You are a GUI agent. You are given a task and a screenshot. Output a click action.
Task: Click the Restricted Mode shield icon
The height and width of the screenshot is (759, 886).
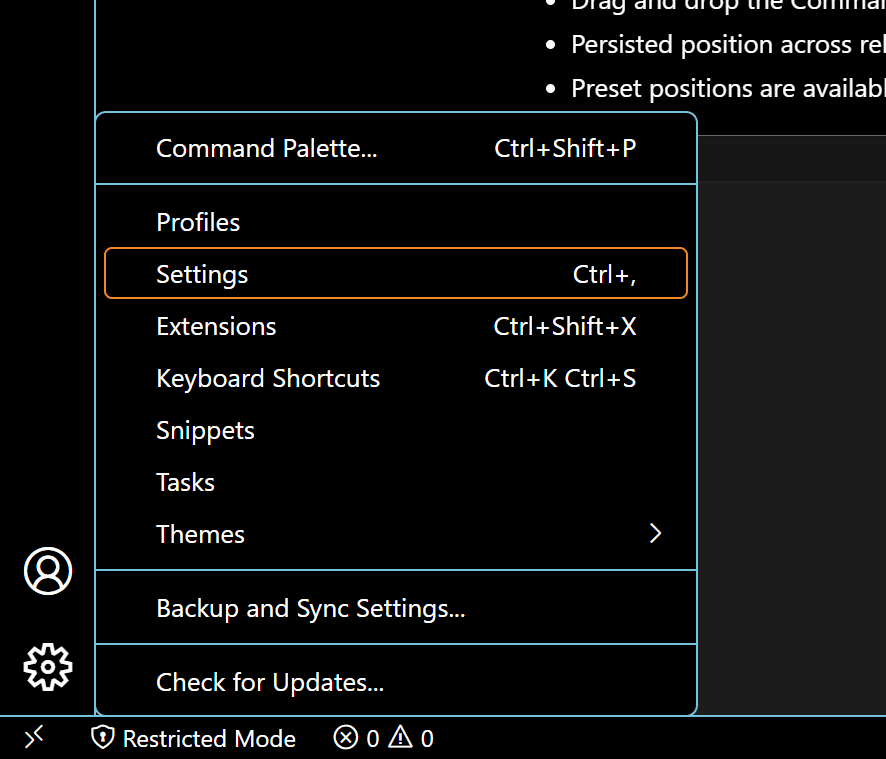[103, 738]
